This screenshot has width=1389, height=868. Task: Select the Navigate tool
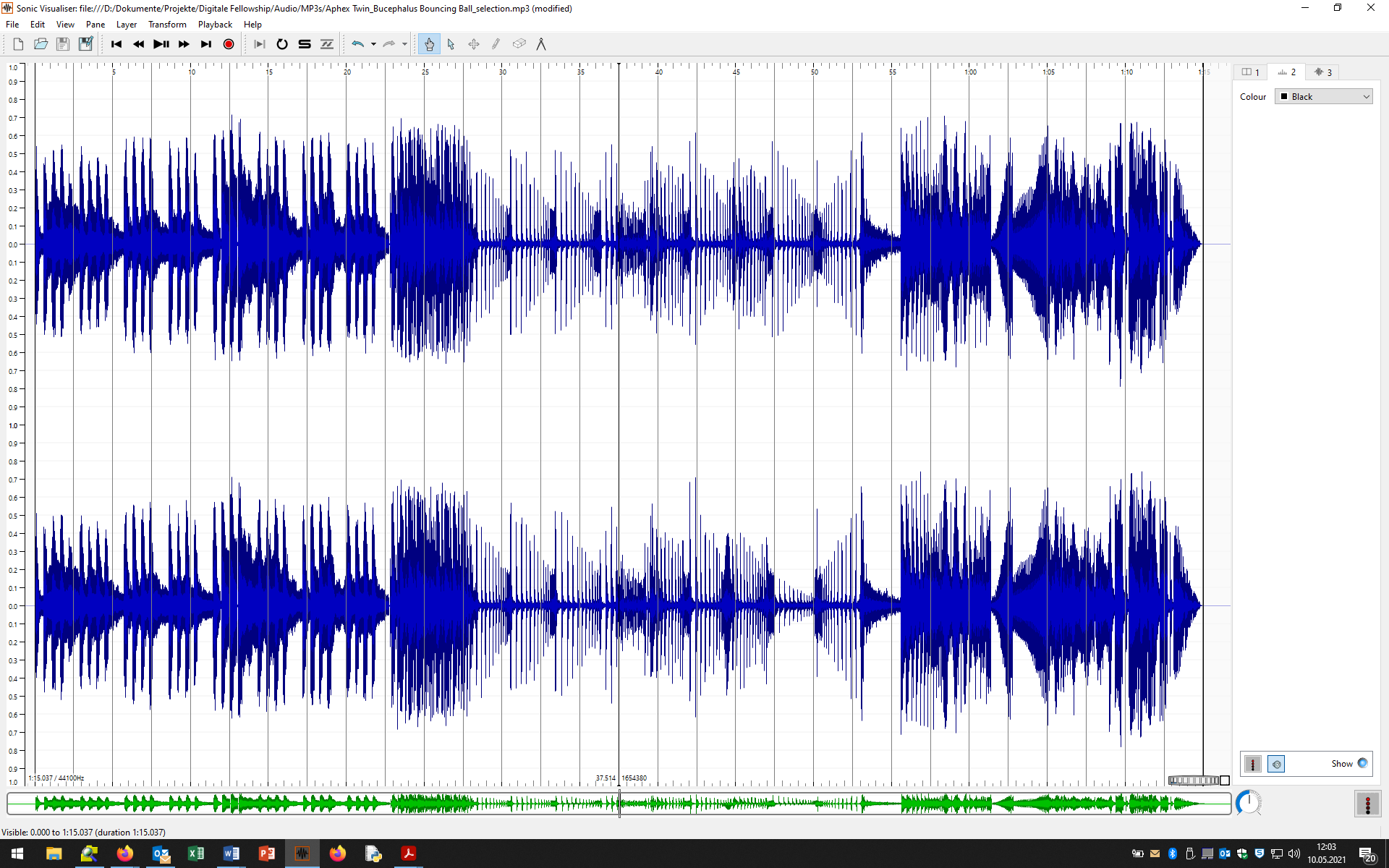coord(429,44)
